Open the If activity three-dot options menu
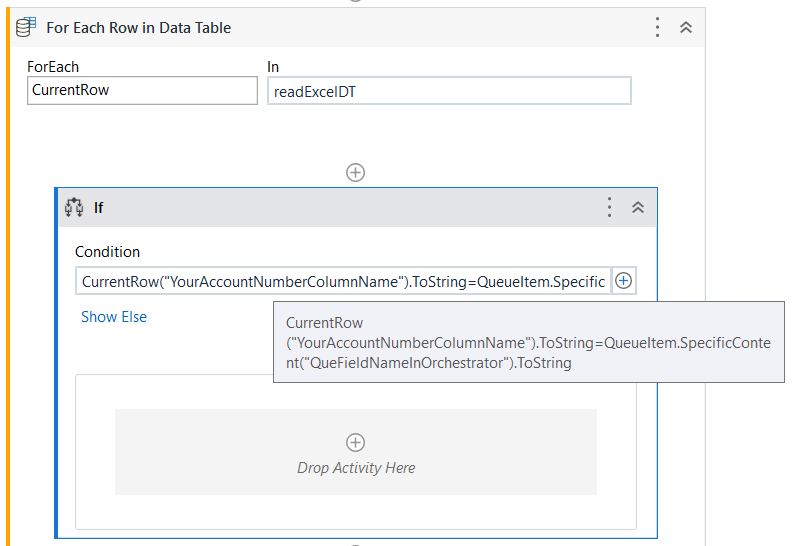 click(x=609, y=208)
